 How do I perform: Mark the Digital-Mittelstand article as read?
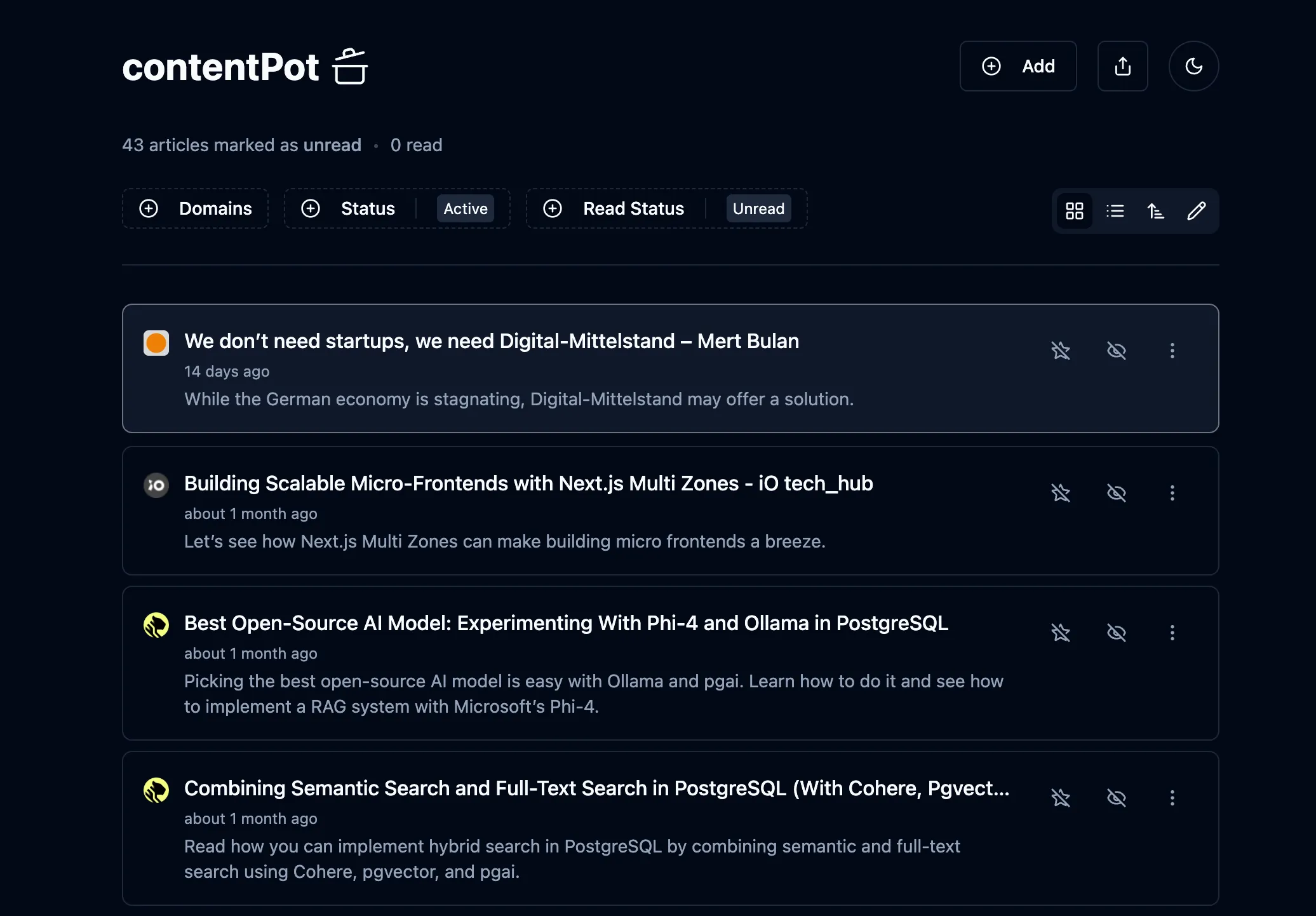(1117, 350)
